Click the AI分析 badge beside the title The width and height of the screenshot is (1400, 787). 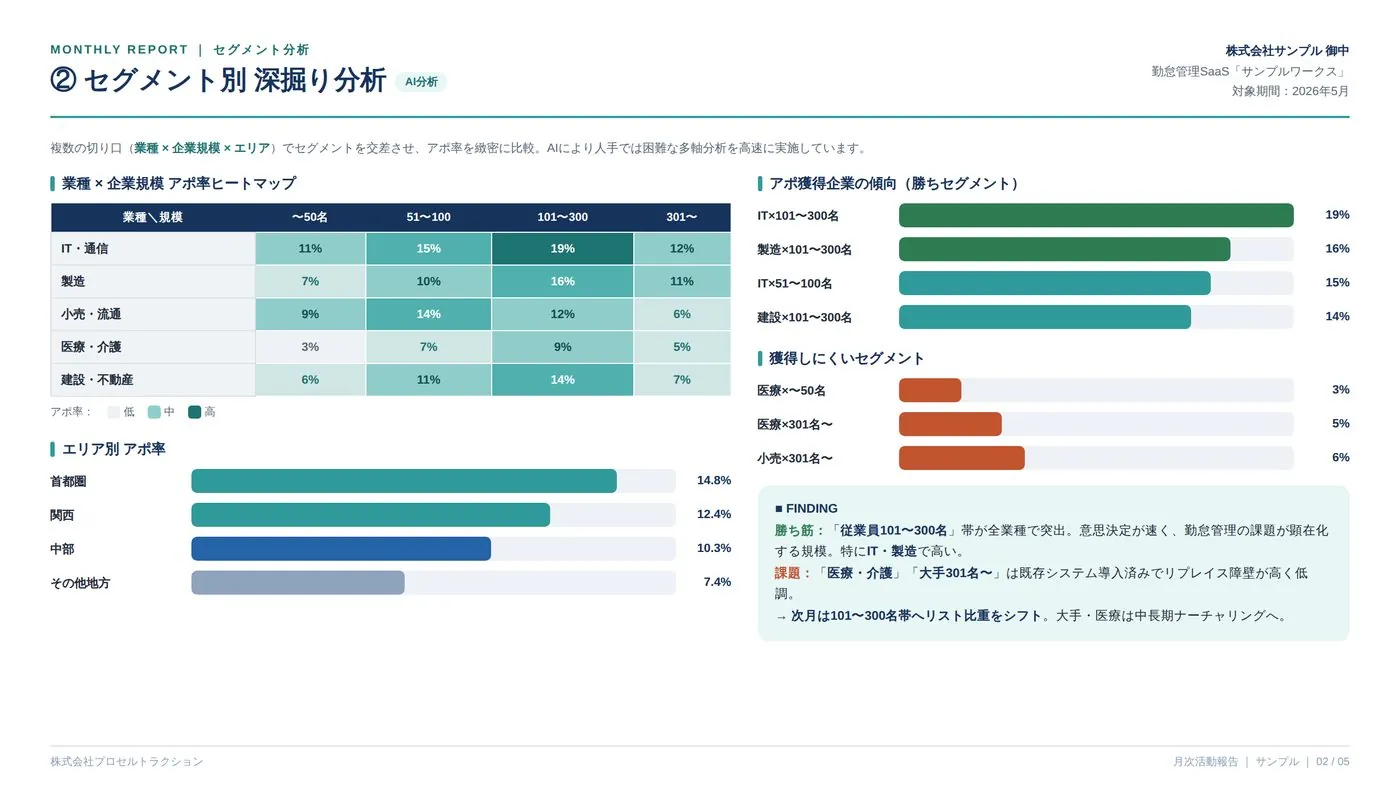pyautogui.click(x=421, y=82)
